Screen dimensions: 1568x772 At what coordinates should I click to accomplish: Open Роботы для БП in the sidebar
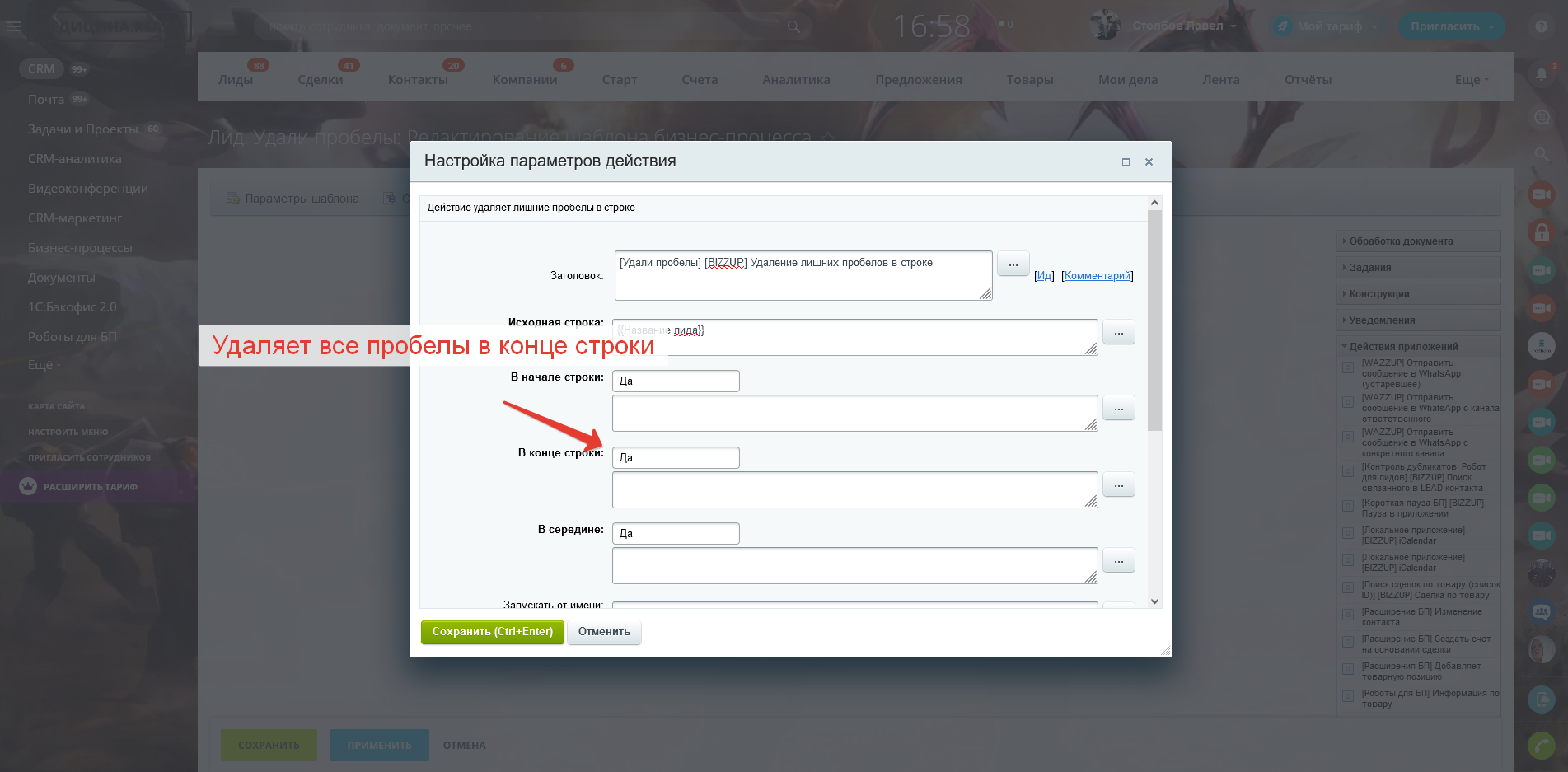73,336
